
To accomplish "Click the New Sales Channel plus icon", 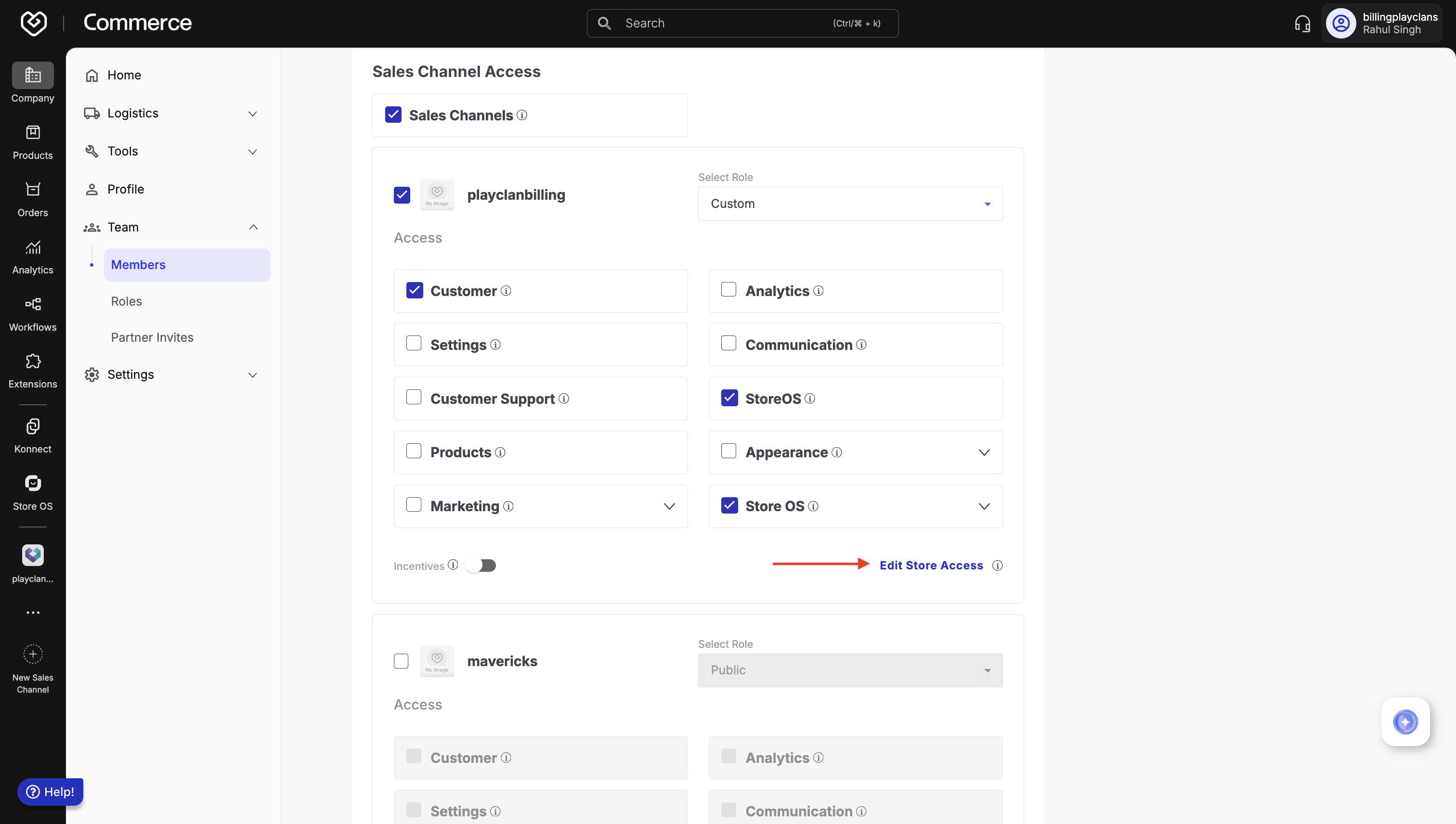I will tap(33, 654).
